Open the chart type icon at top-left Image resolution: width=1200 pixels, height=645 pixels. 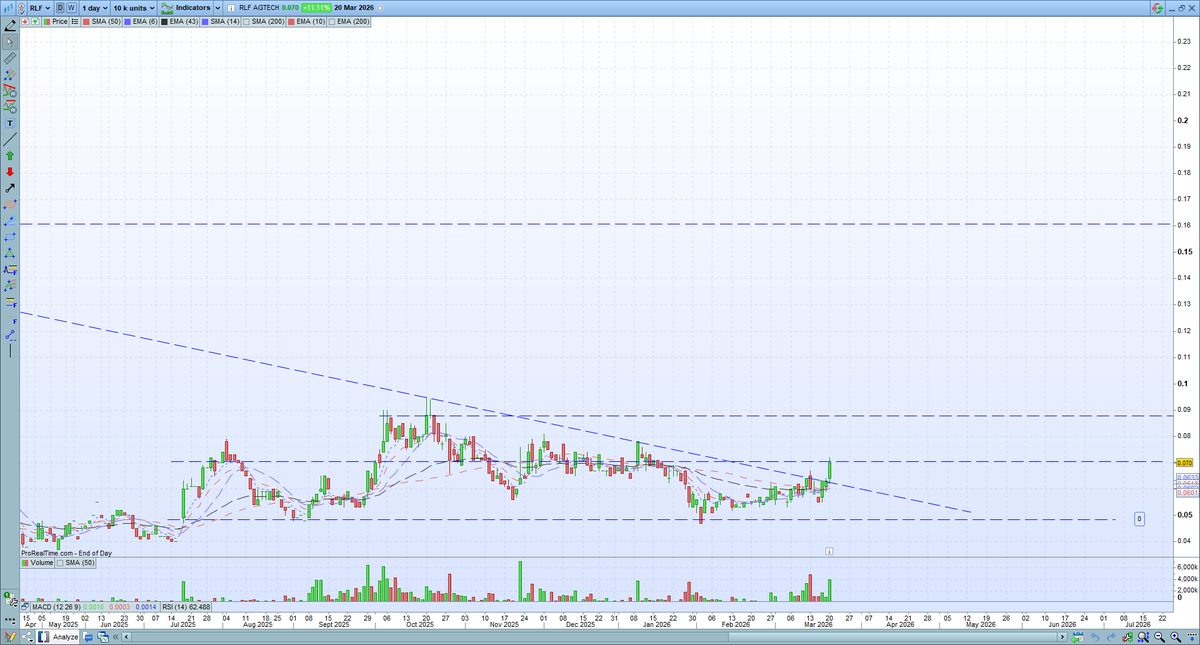(8, 8)
